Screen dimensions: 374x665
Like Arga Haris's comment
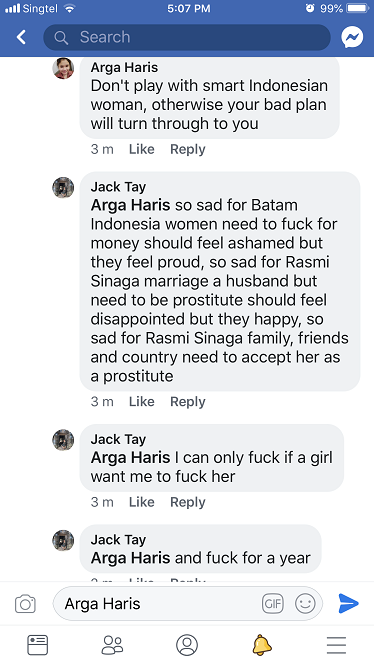tap(141, 149)
